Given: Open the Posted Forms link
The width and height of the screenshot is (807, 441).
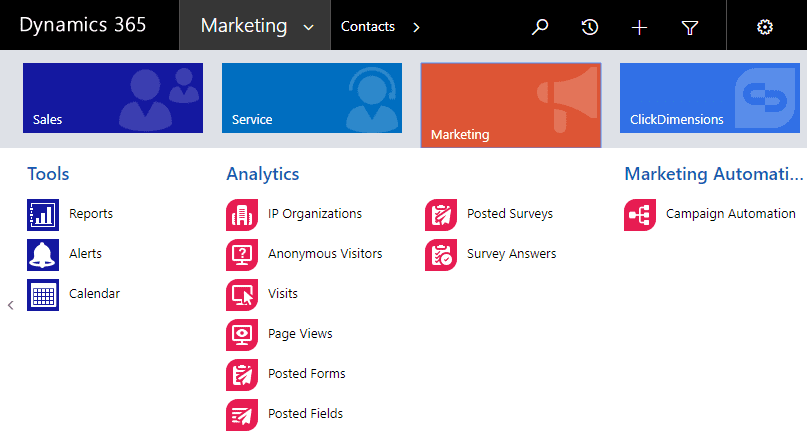Looking at the screenshot, I should tap(307, 374).
